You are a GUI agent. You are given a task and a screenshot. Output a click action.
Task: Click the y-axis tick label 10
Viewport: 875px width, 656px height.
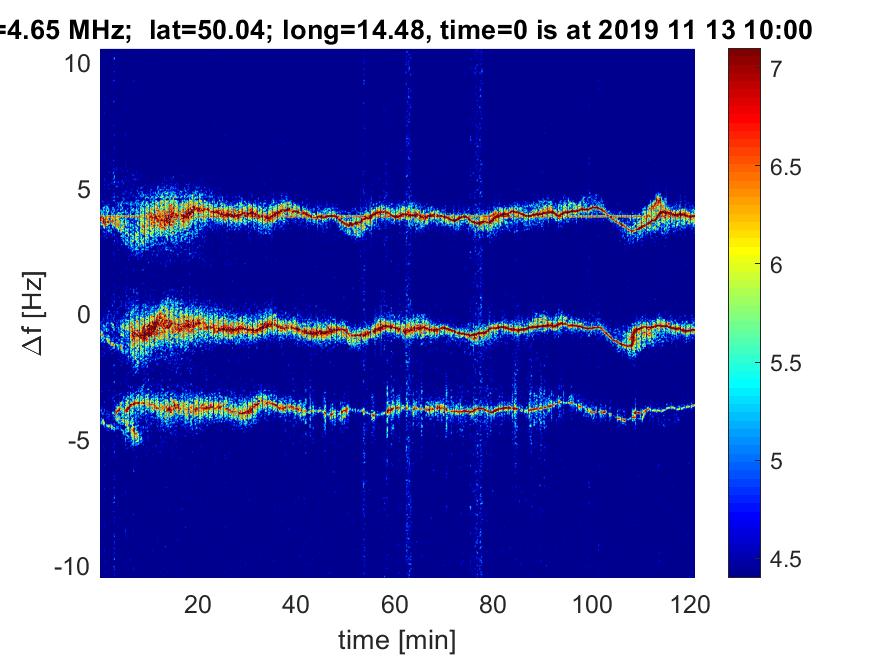77,64
